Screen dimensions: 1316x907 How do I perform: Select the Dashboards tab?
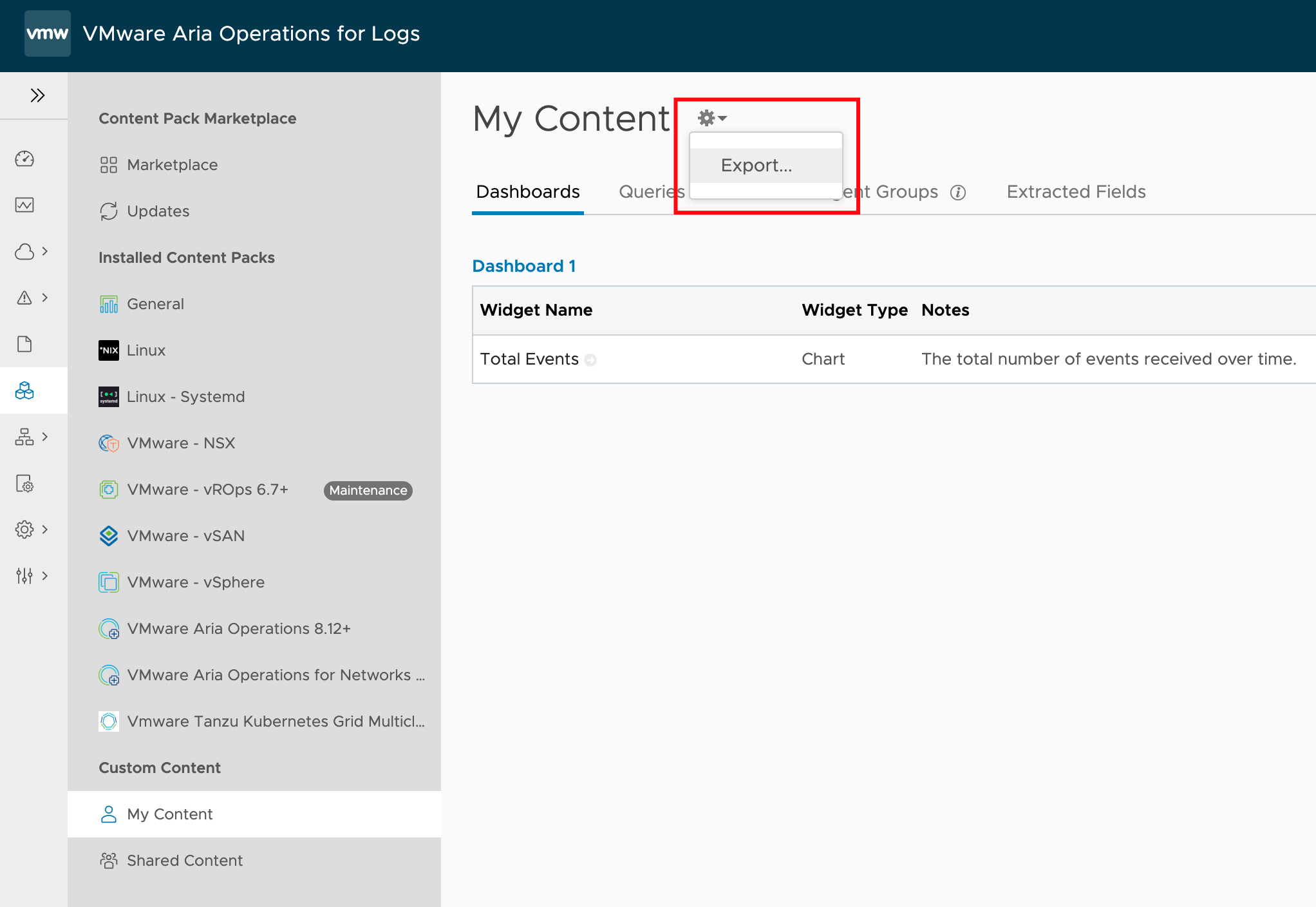527,192
